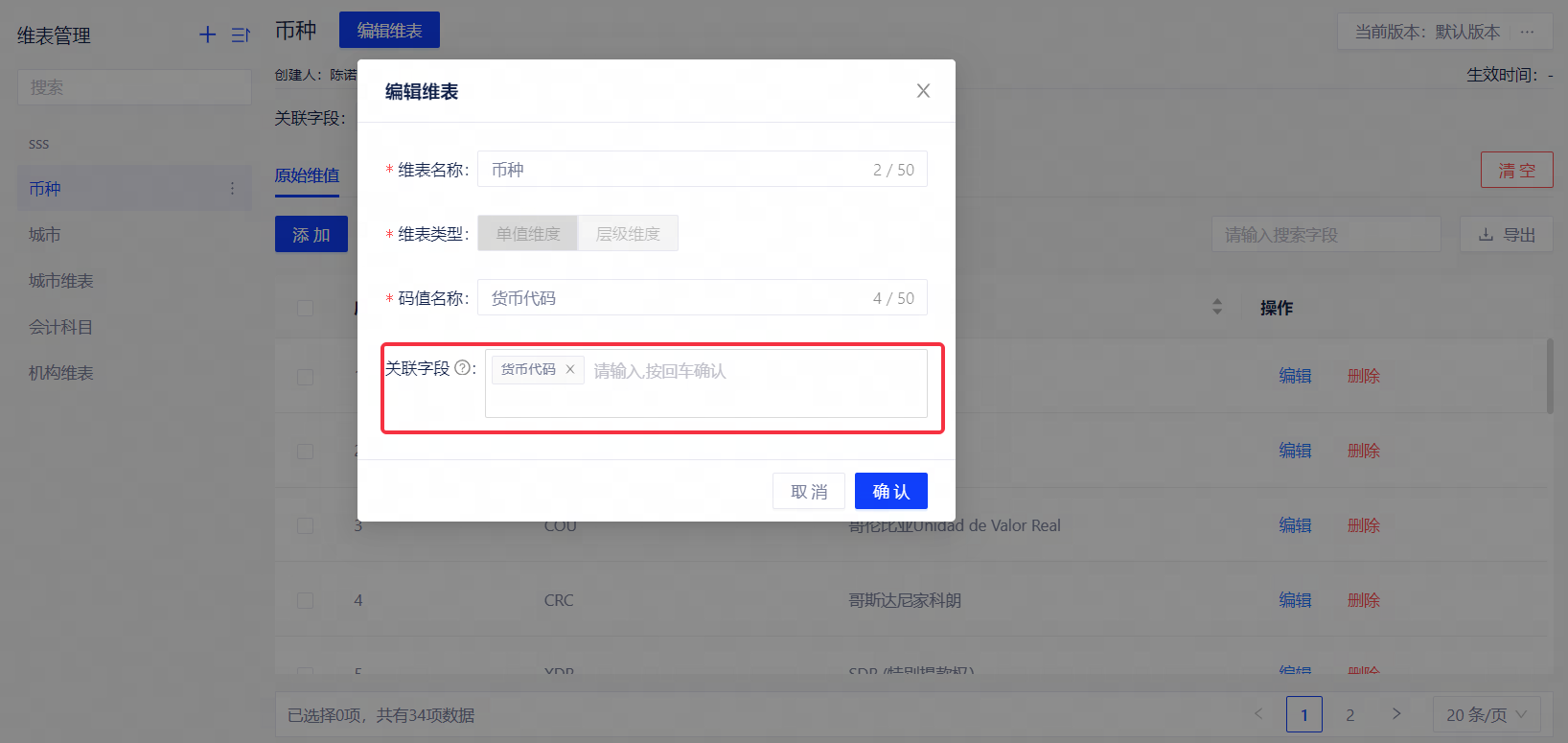
Task: Remove the 货币代码 tag
Action: tap(570, 369)
